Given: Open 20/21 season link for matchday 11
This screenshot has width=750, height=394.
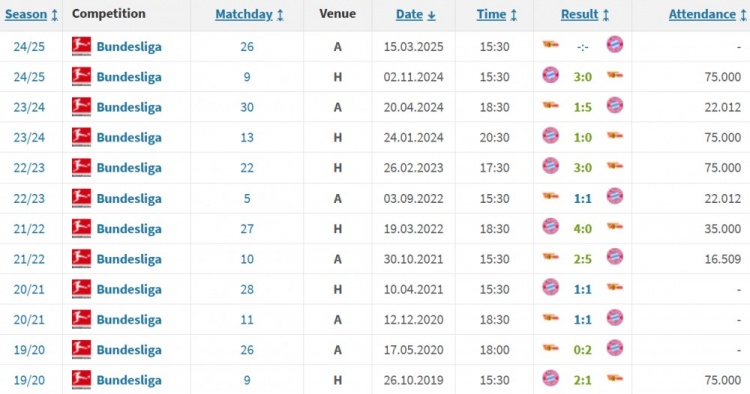Looking at the screenshot, I should click(x=29, y=319).
